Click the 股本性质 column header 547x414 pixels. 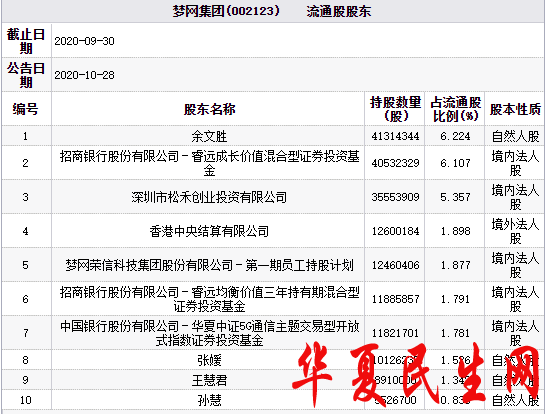(515, 109)
